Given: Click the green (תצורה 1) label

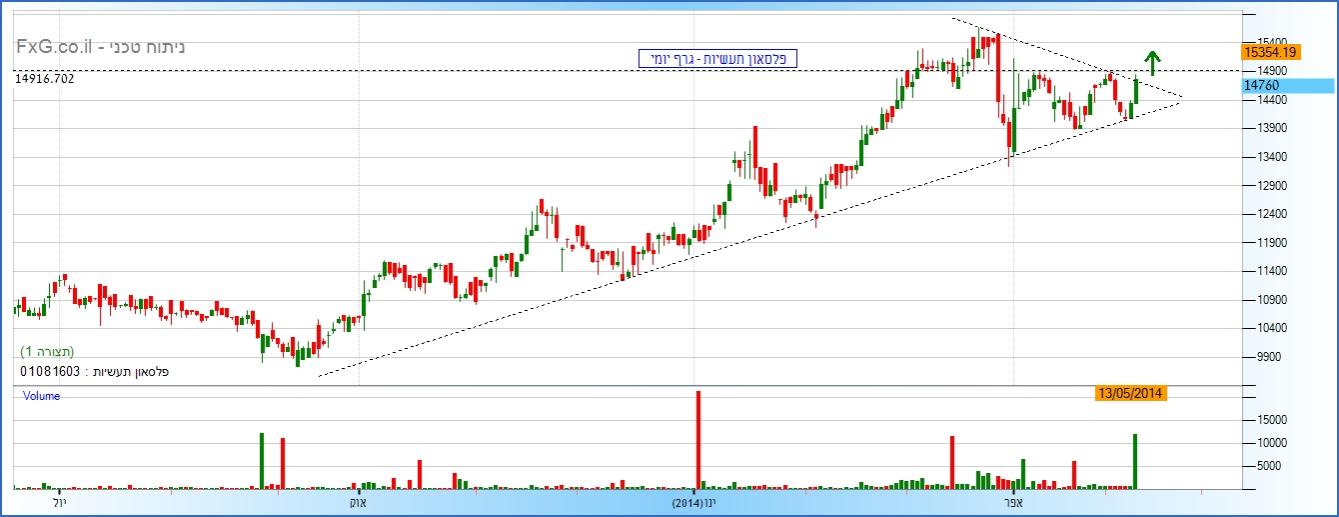Looking at the screenshot, I should [x=47, y=352].
